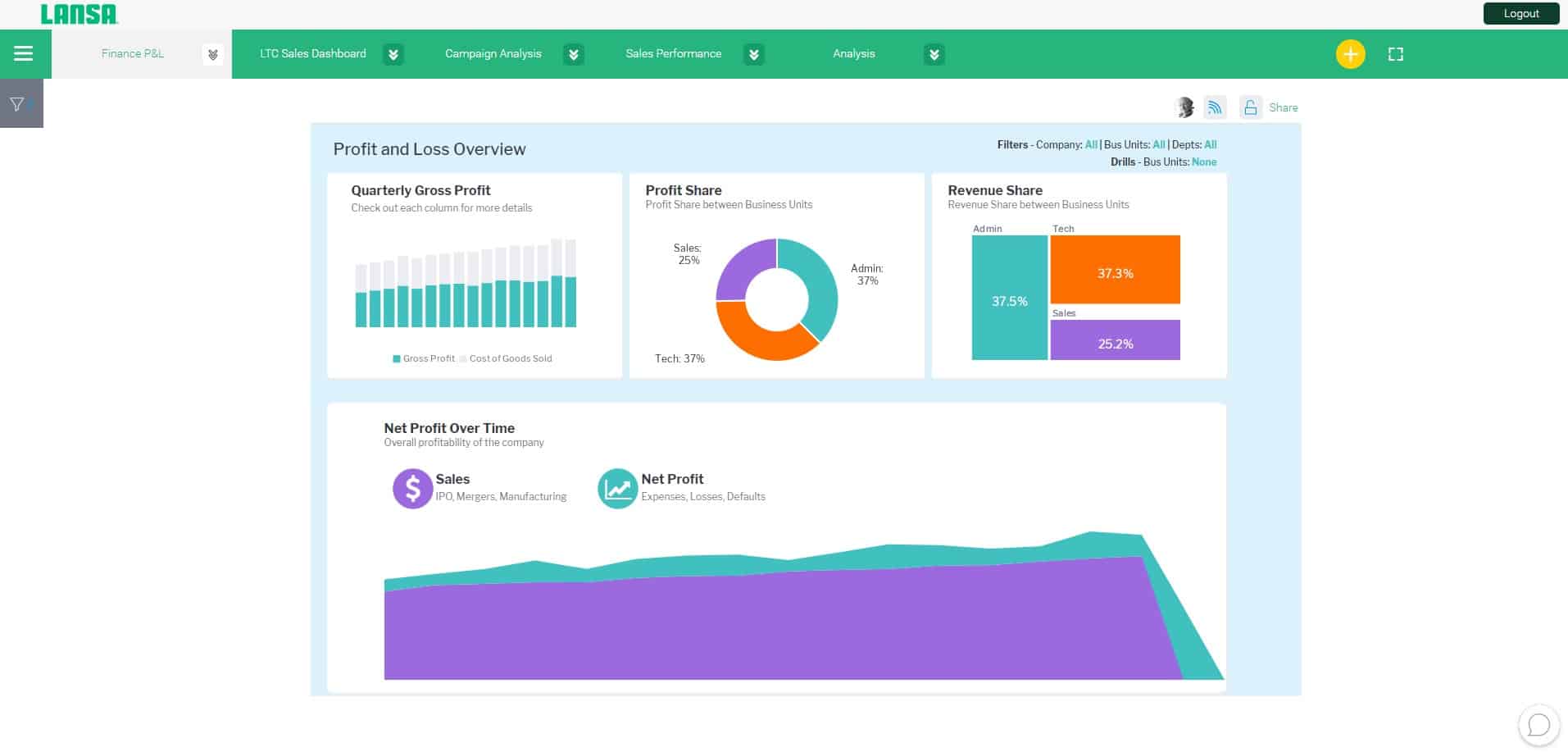Click the All link next to Company filter
1568x752 pixels.
(1090, 144)
